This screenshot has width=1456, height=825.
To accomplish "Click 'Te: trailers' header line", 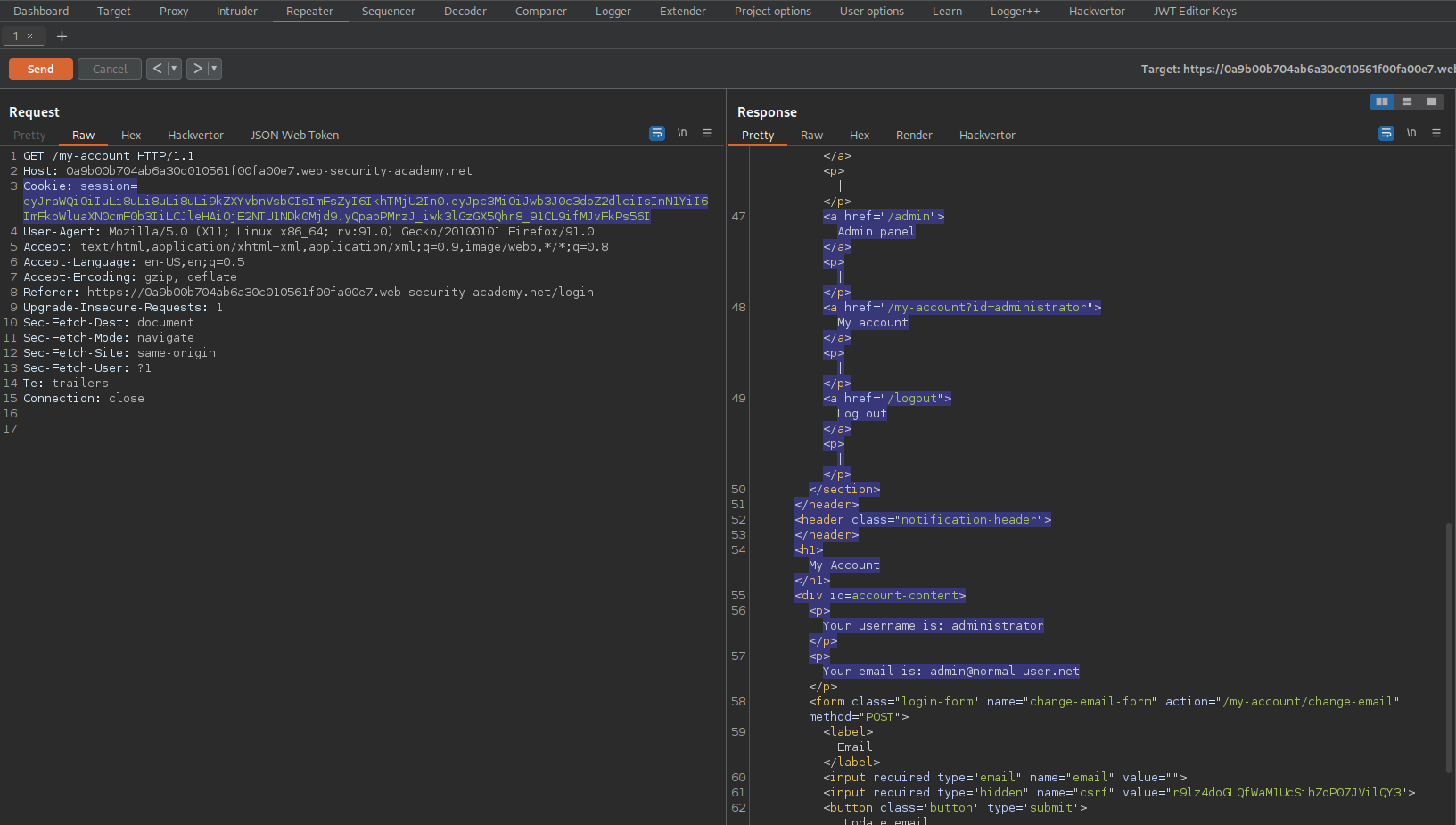I will pos(66,384).
